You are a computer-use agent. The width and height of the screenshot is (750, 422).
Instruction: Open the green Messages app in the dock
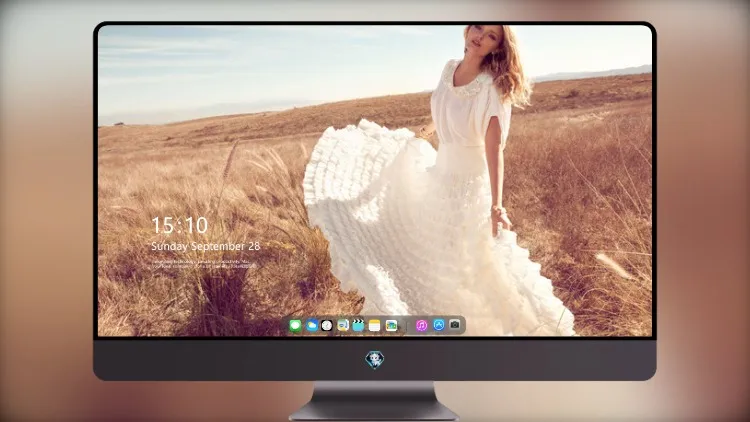point(296,326)
